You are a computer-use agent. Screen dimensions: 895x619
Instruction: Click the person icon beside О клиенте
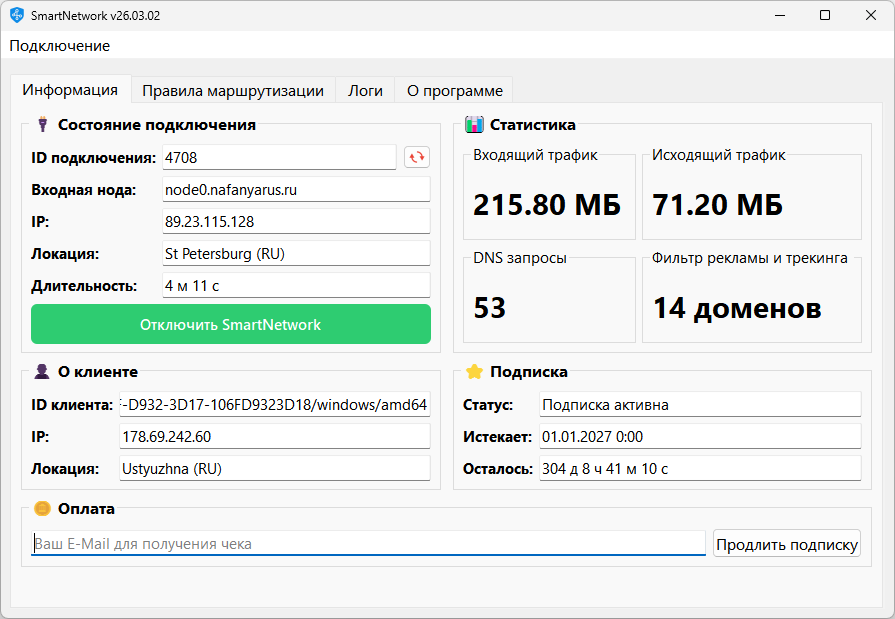[39, 370]
